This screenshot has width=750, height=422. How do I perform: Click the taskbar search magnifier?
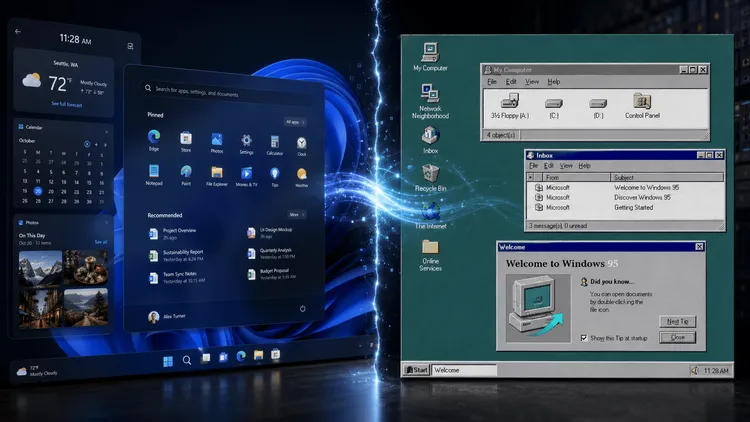[187, 360]
